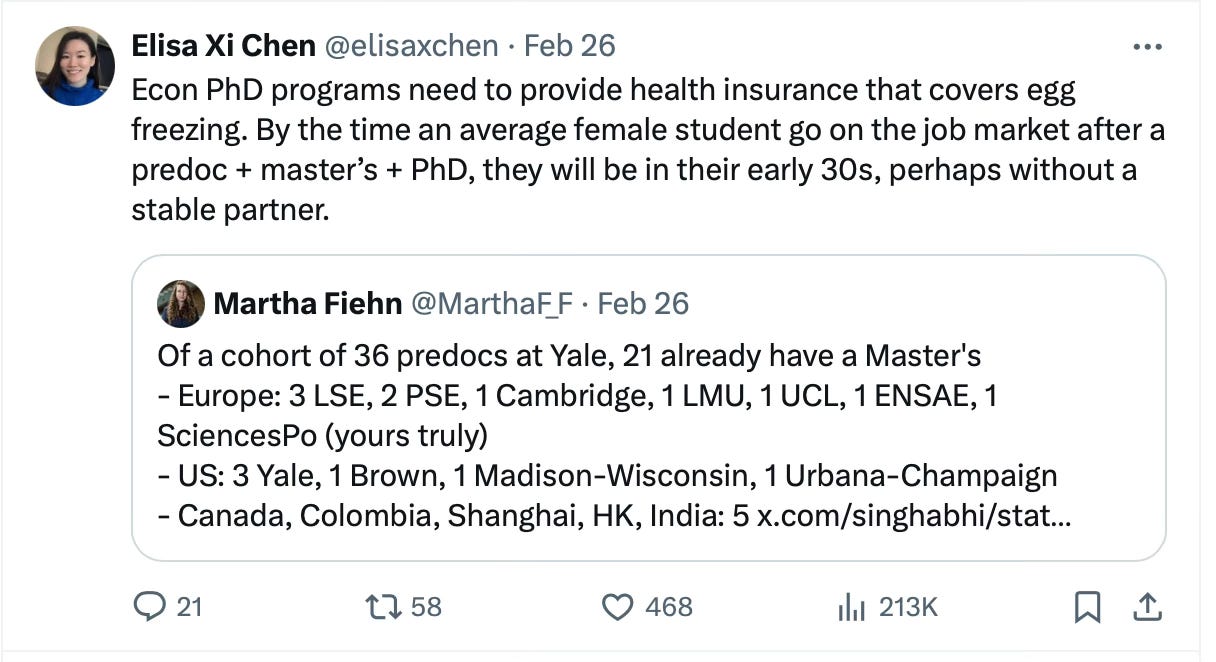Screen dimensions: 1216x662
Task: Open the view analytics bar chart icon
Action: tap(850, 606)
